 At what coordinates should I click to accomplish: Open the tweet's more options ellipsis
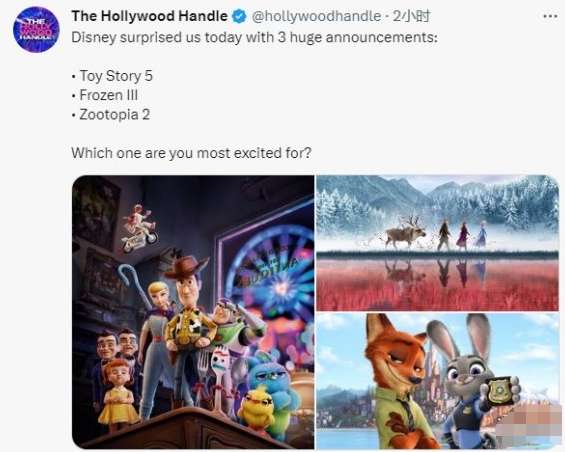(550, 16)
